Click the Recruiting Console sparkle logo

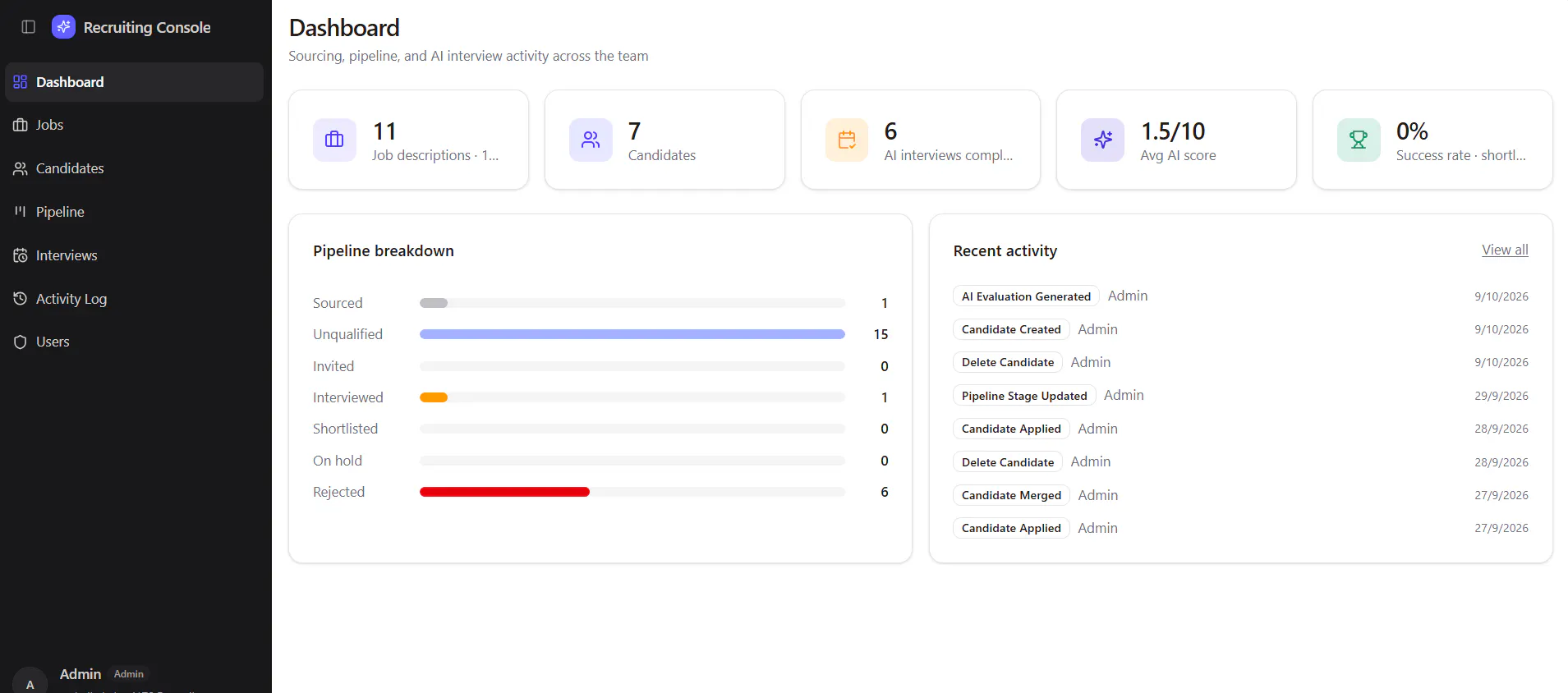63,27
